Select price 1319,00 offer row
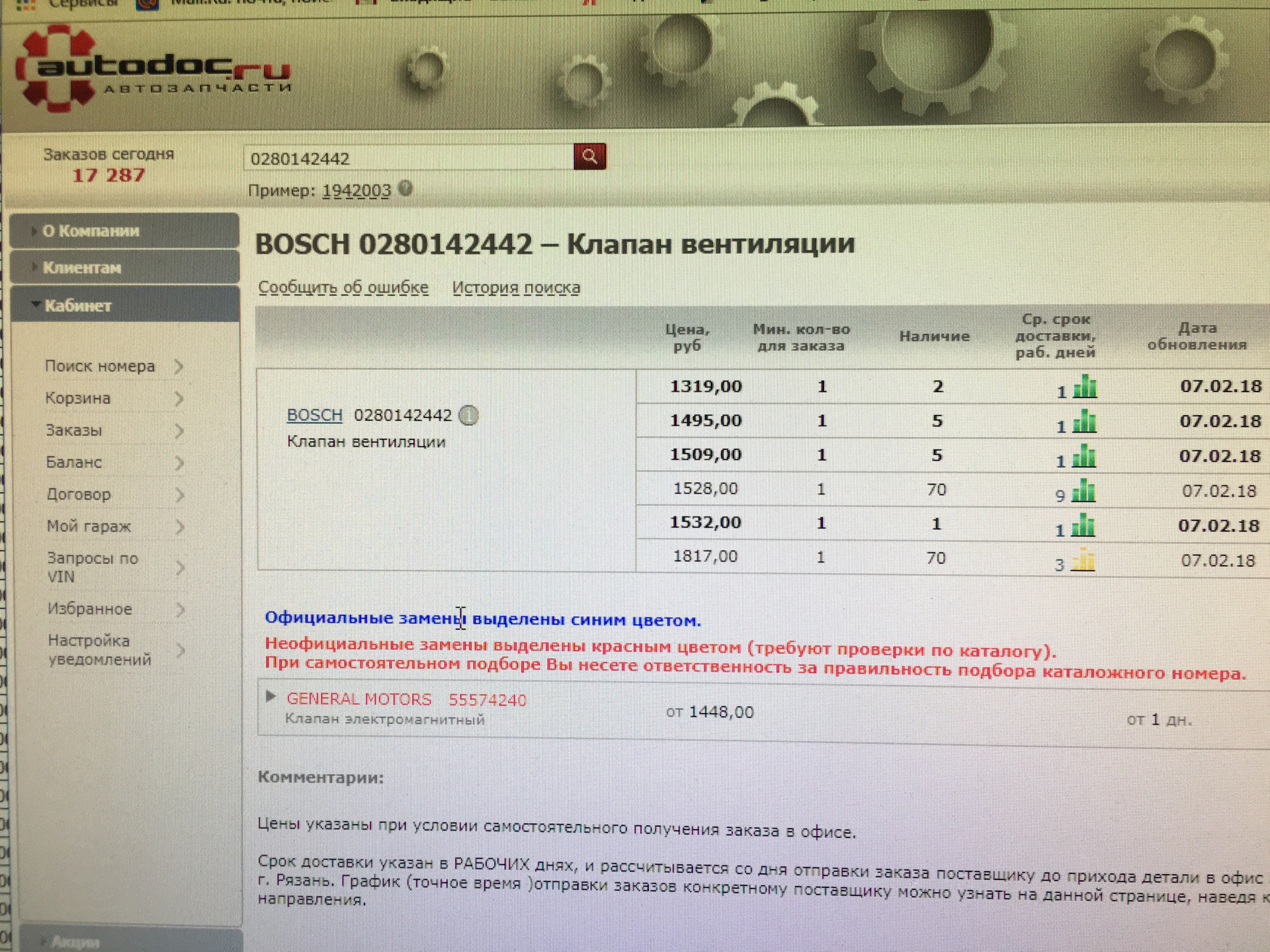The height and width of the screenshot is (952, 1270). (x=952, y=386)
